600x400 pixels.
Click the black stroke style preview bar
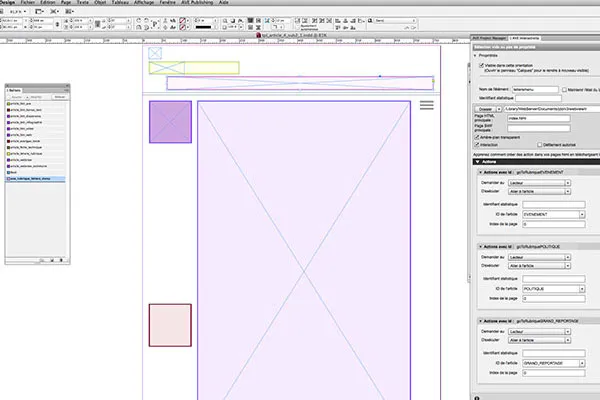click(x=203, y=28)
